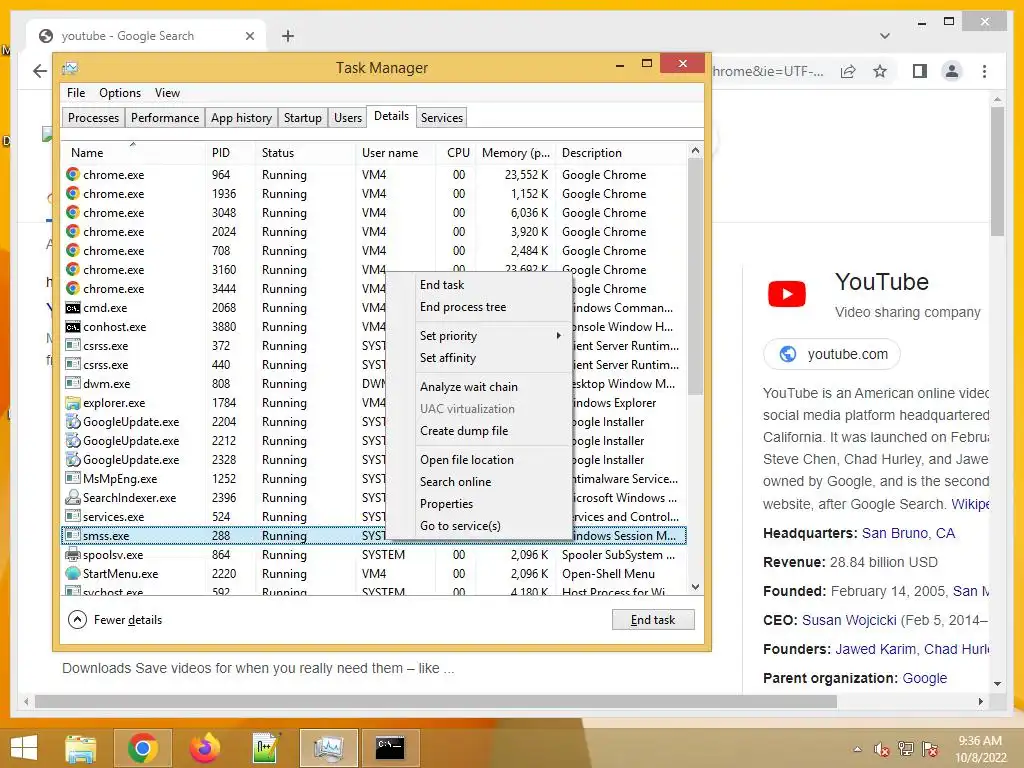Open the Susan Wojcicki link
The height and width of the screenshot is (768, 1024).
[849, 620]
